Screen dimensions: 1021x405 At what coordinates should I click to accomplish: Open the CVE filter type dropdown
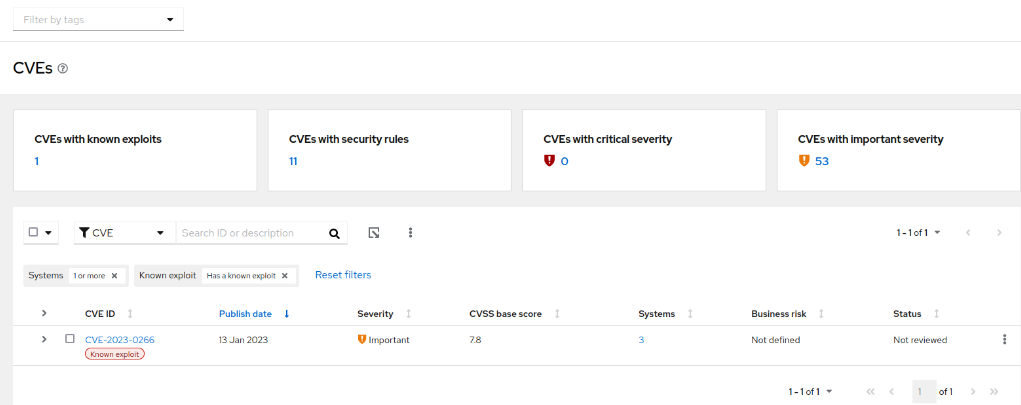click(124, 233)
